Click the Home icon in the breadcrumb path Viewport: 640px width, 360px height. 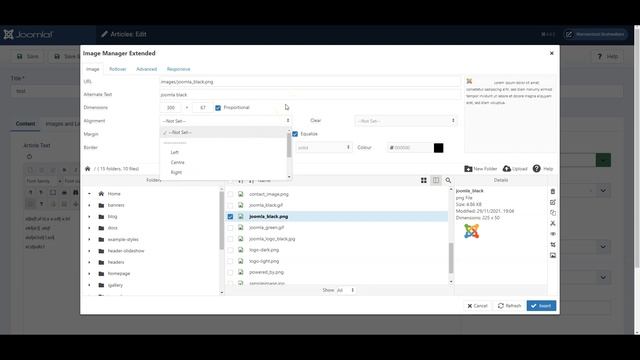click(x=87, y=169)
